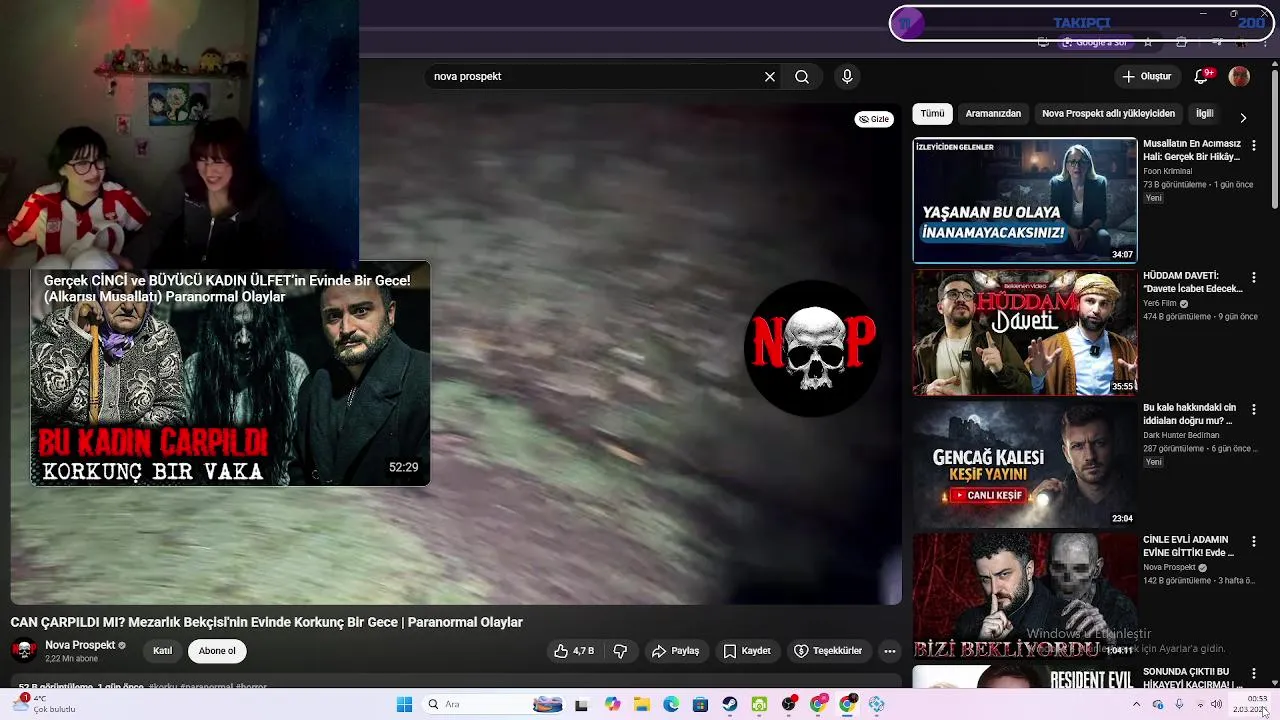Viewport: 1280px width, 720px height.
Task: Open 'Yer6 Film' channel name
Action: (x=1160, y=303)
